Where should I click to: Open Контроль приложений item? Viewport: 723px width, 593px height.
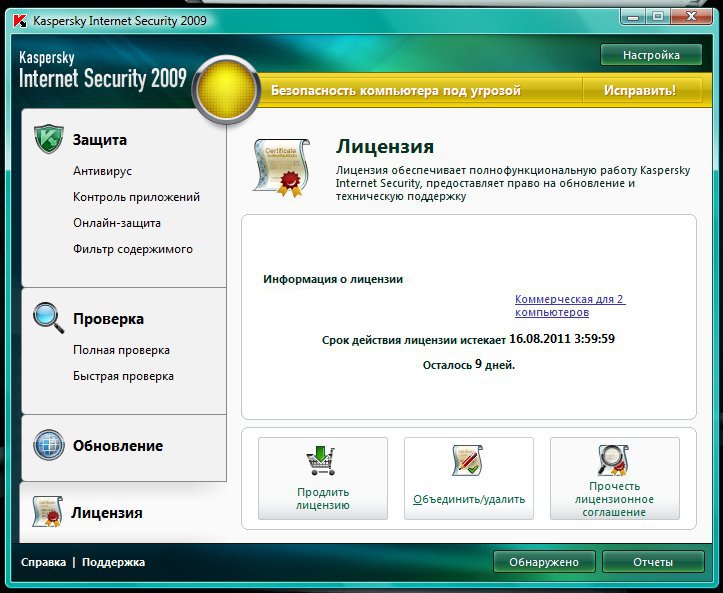pyautogui.click(x=136, y=197)
